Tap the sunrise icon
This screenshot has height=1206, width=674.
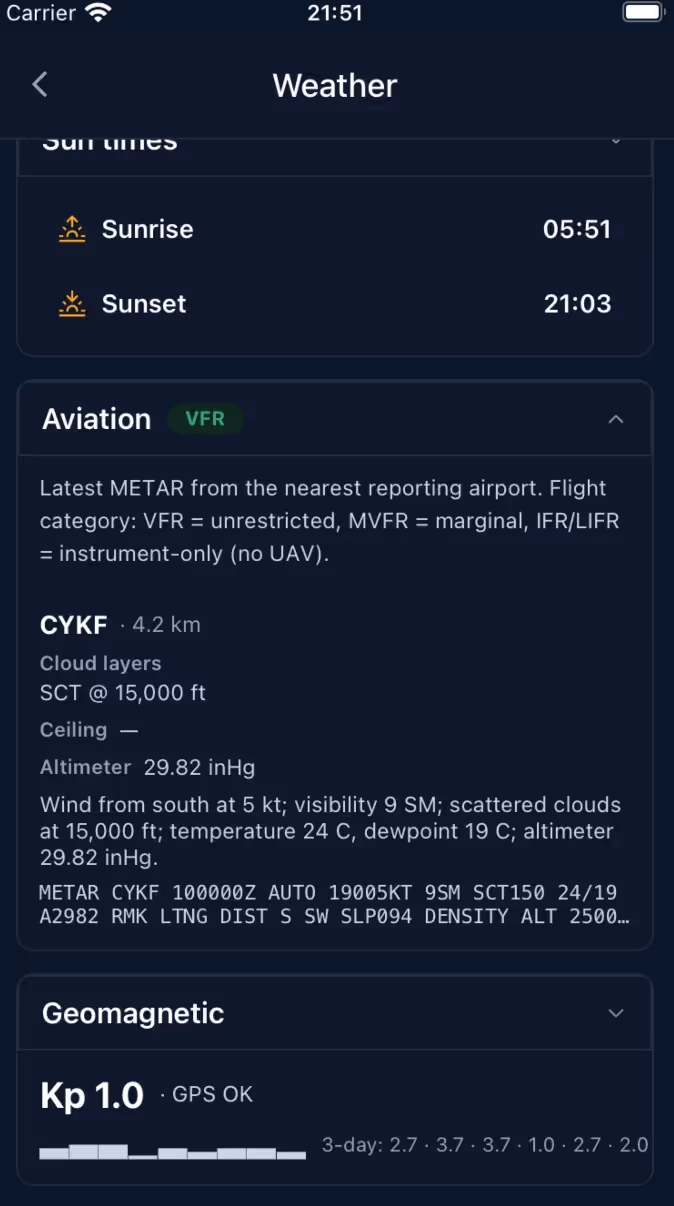tap(72, 229)
